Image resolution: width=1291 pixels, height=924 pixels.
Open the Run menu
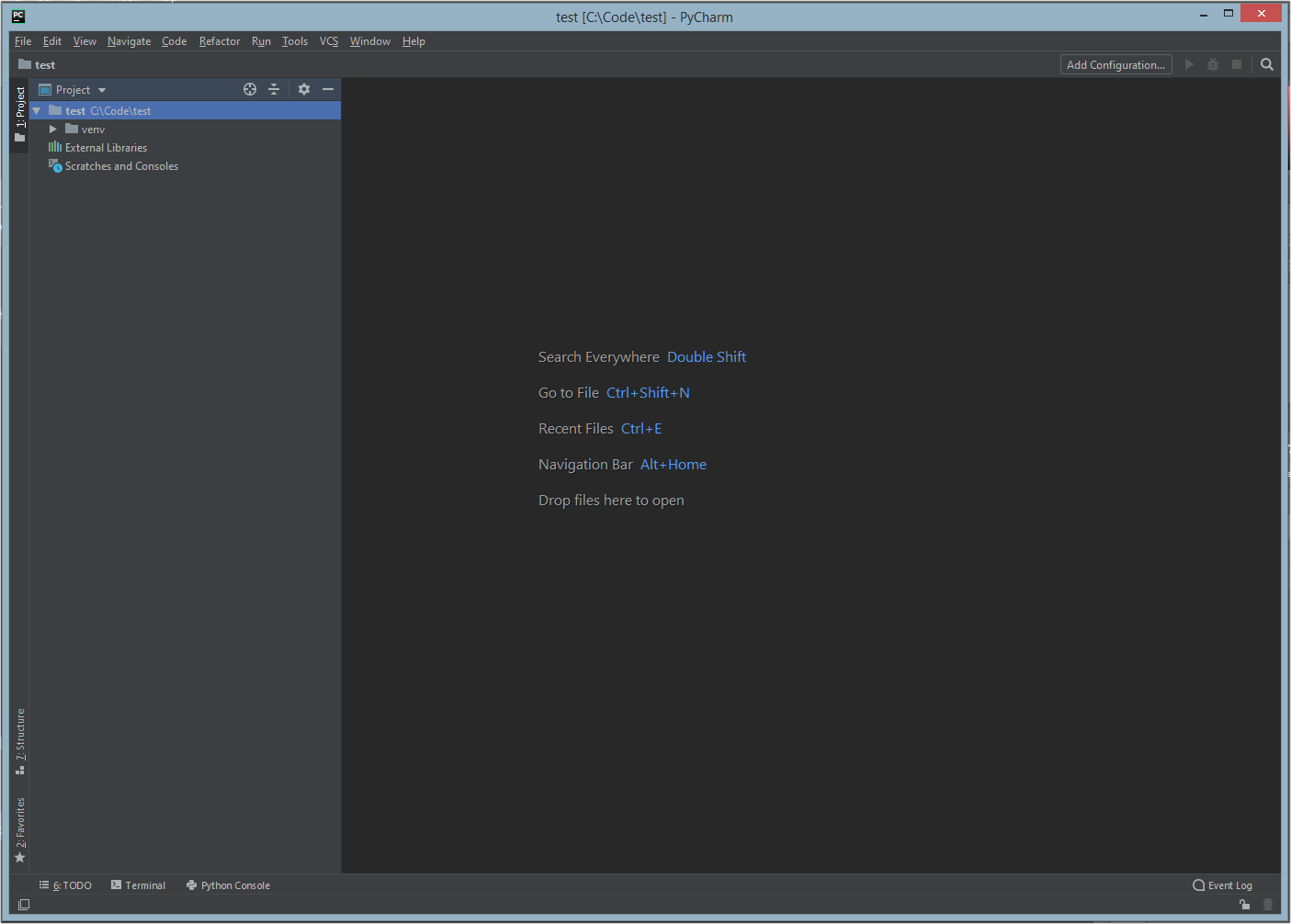tap(261, 40)
